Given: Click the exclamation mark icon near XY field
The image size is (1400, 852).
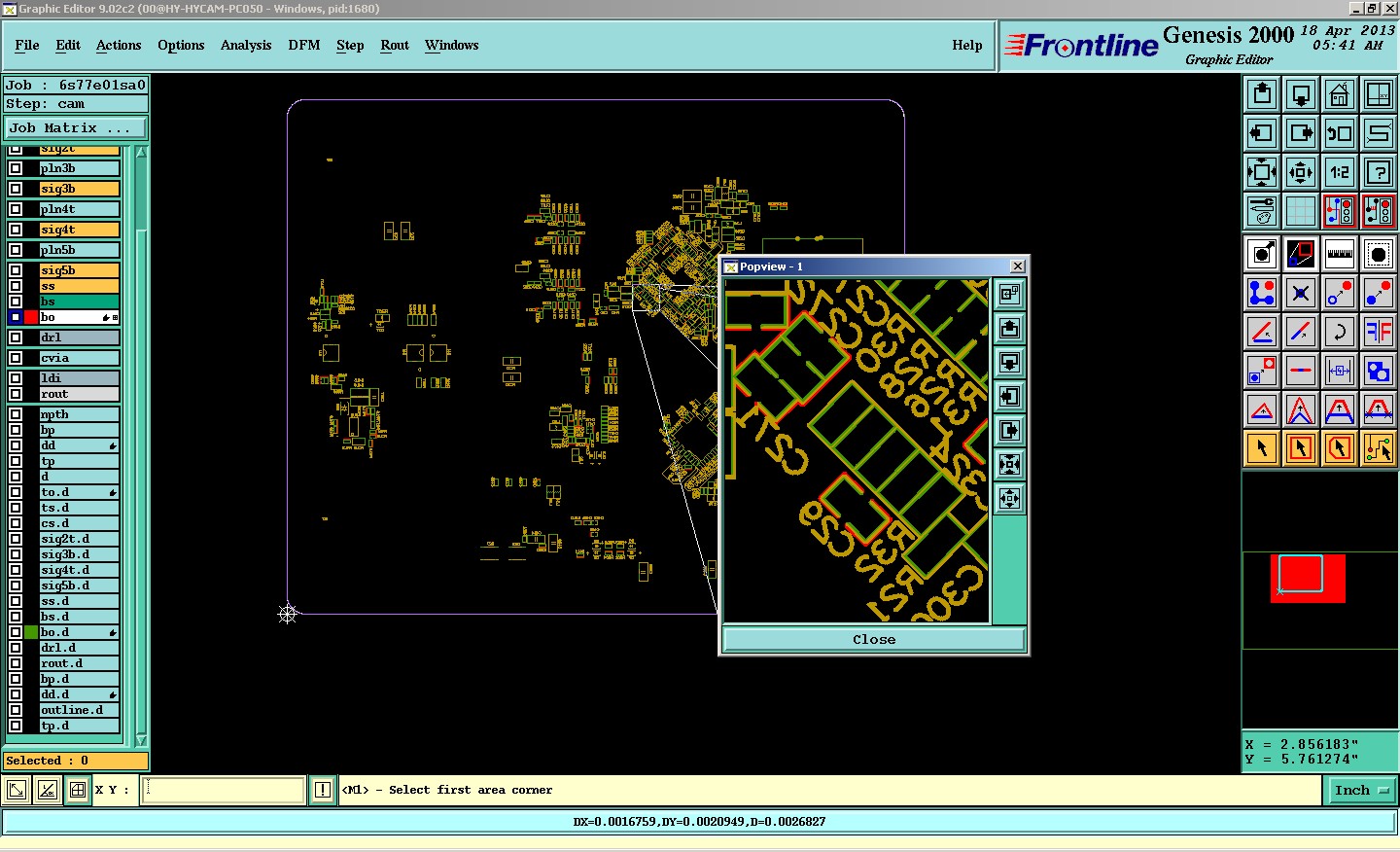Looking at the screenshot, I should click(x=323, y=790).
